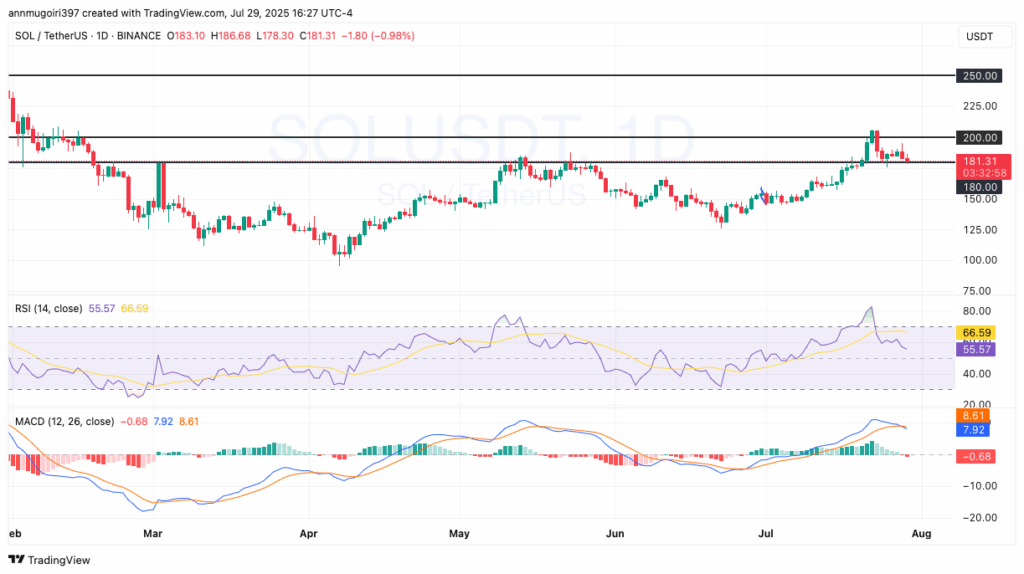Image resolution: width=1024 pixels, height=574 pixels.
Task: Select the 250.00 horizontal line price label
Action: 978,76
